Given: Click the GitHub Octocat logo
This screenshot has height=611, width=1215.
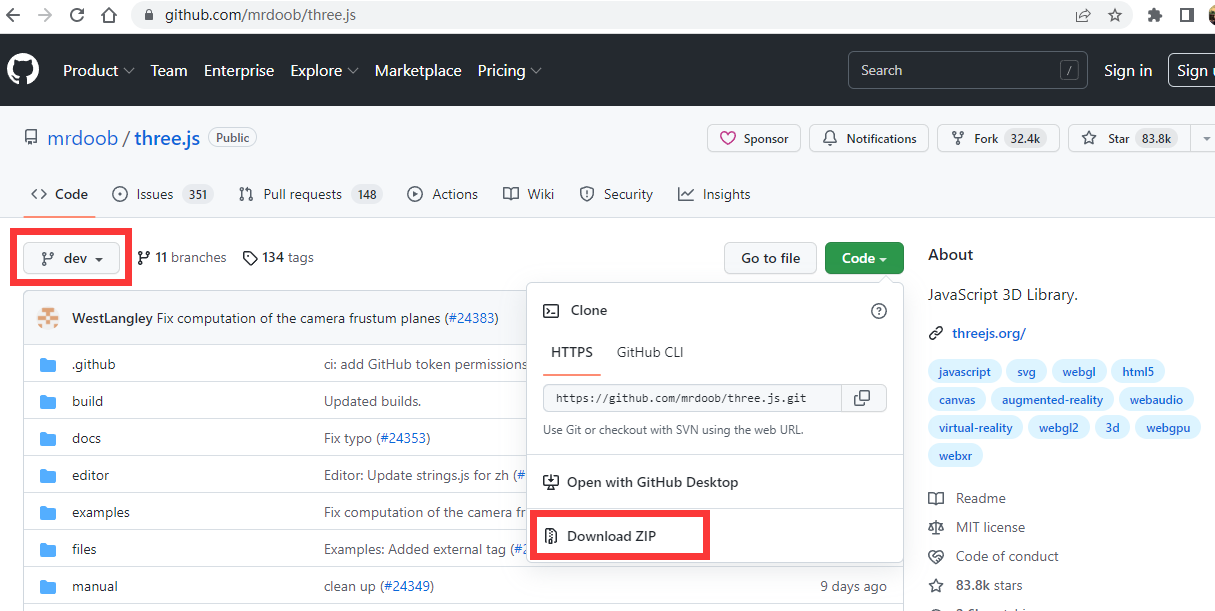Looking at the screenshot, I should click(23, 70).
